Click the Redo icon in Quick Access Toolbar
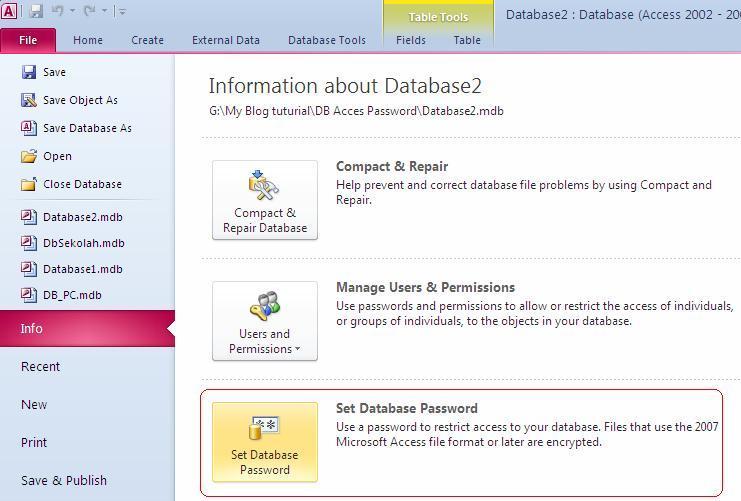 90,11
